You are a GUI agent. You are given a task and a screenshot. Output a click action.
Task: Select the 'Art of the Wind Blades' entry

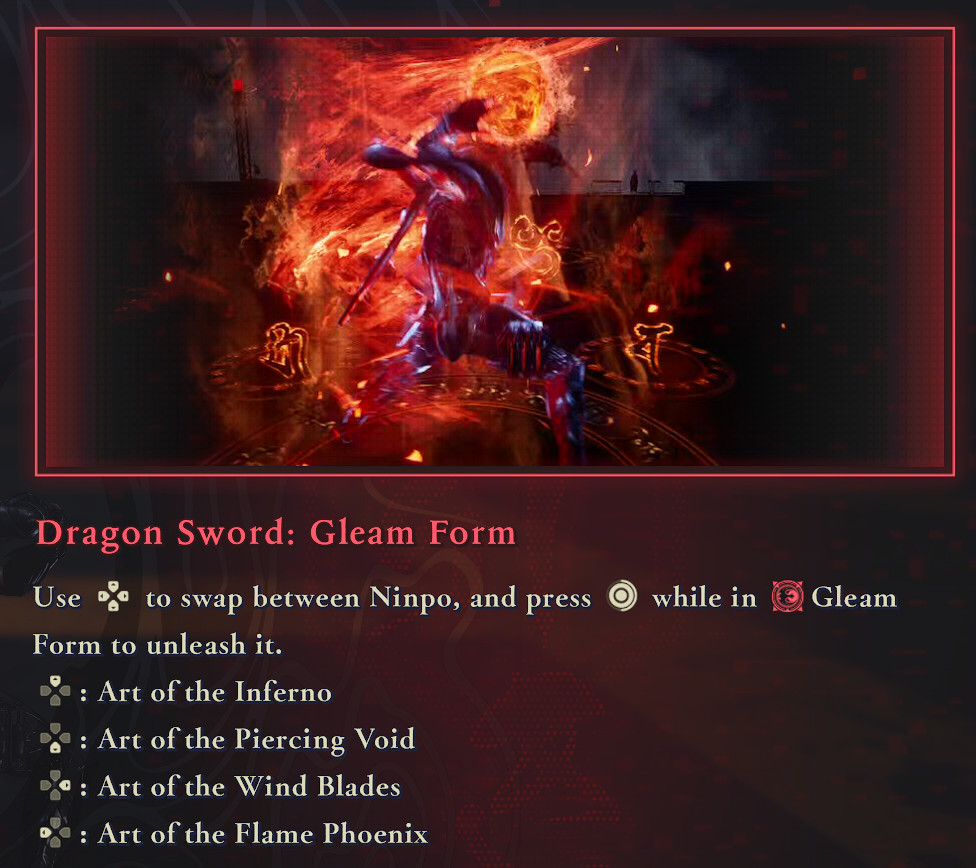coord(249,786)
